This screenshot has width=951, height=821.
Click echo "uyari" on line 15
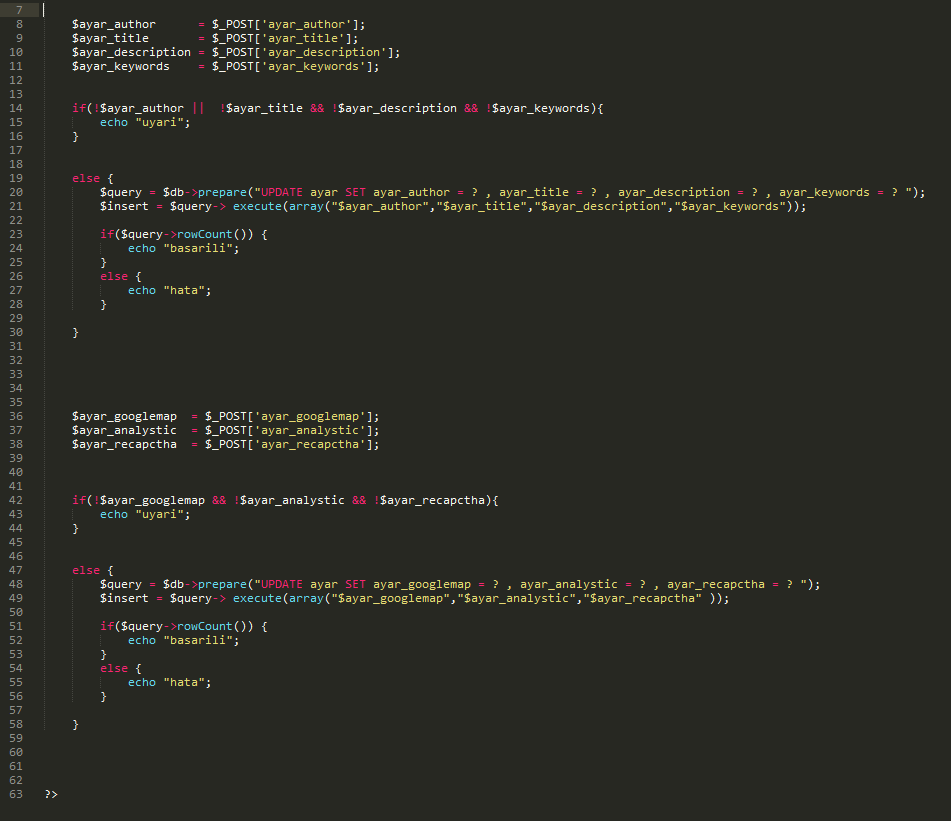[145, 122]
